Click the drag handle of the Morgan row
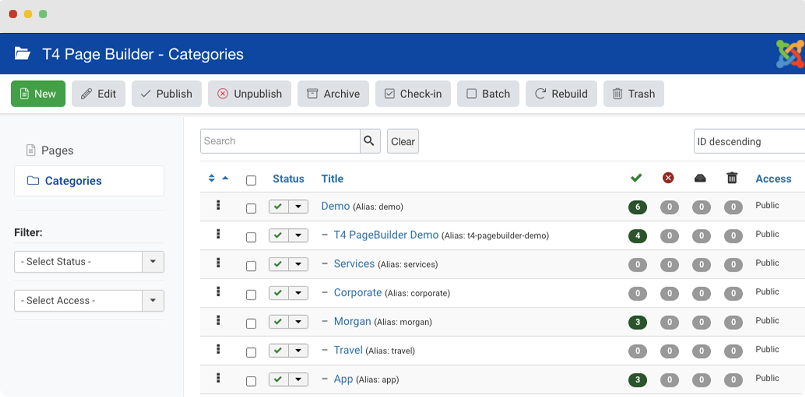The height and width of the screenshot is (397, 805). (x=218, y=320)
